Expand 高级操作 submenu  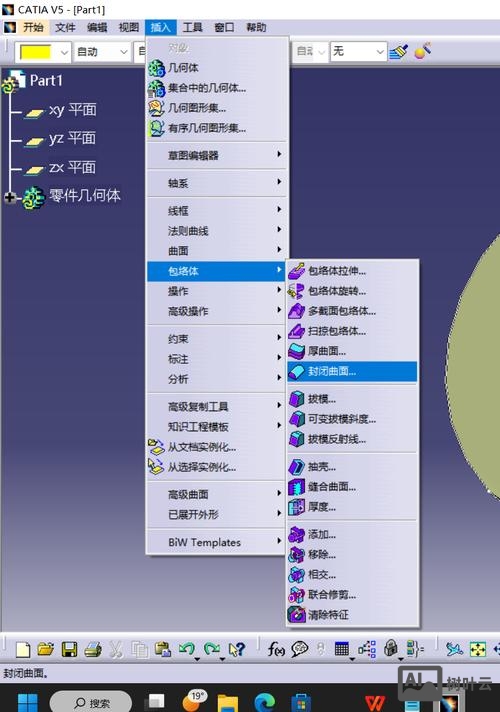[x=217, y=311]
